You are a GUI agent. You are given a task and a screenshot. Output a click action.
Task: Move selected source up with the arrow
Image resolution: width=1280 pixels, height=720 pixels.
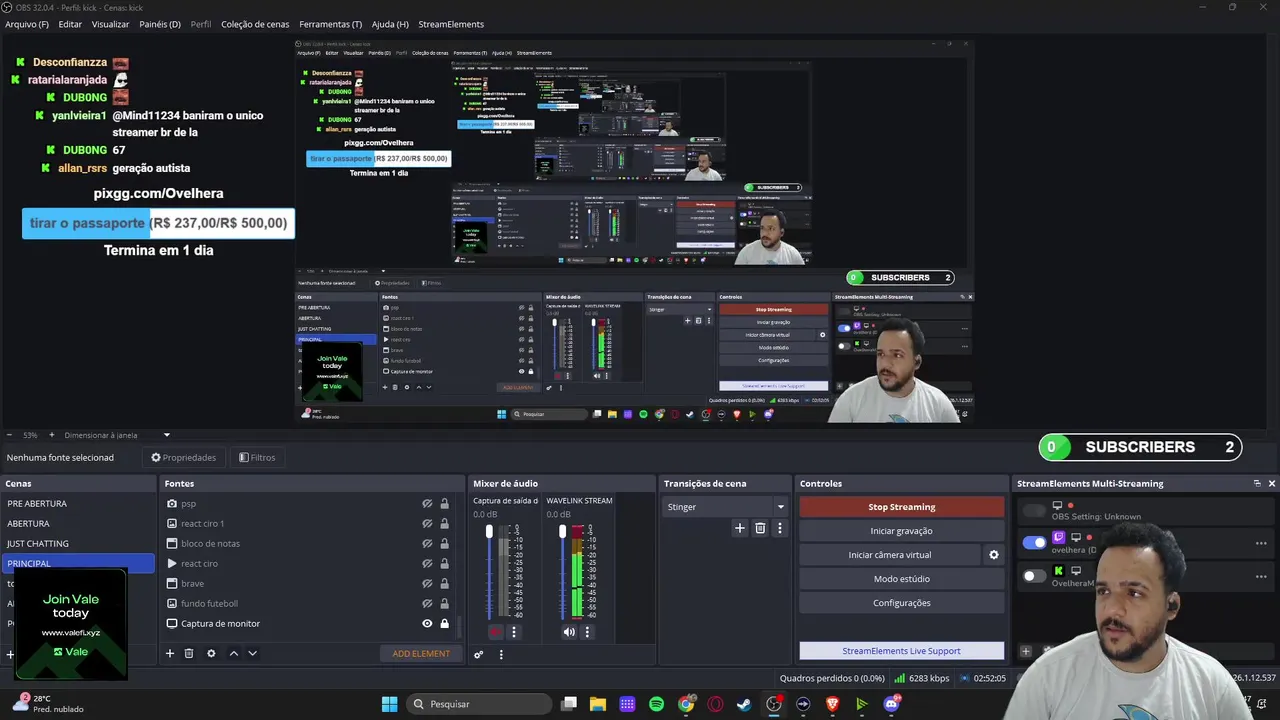pos(234,653)
